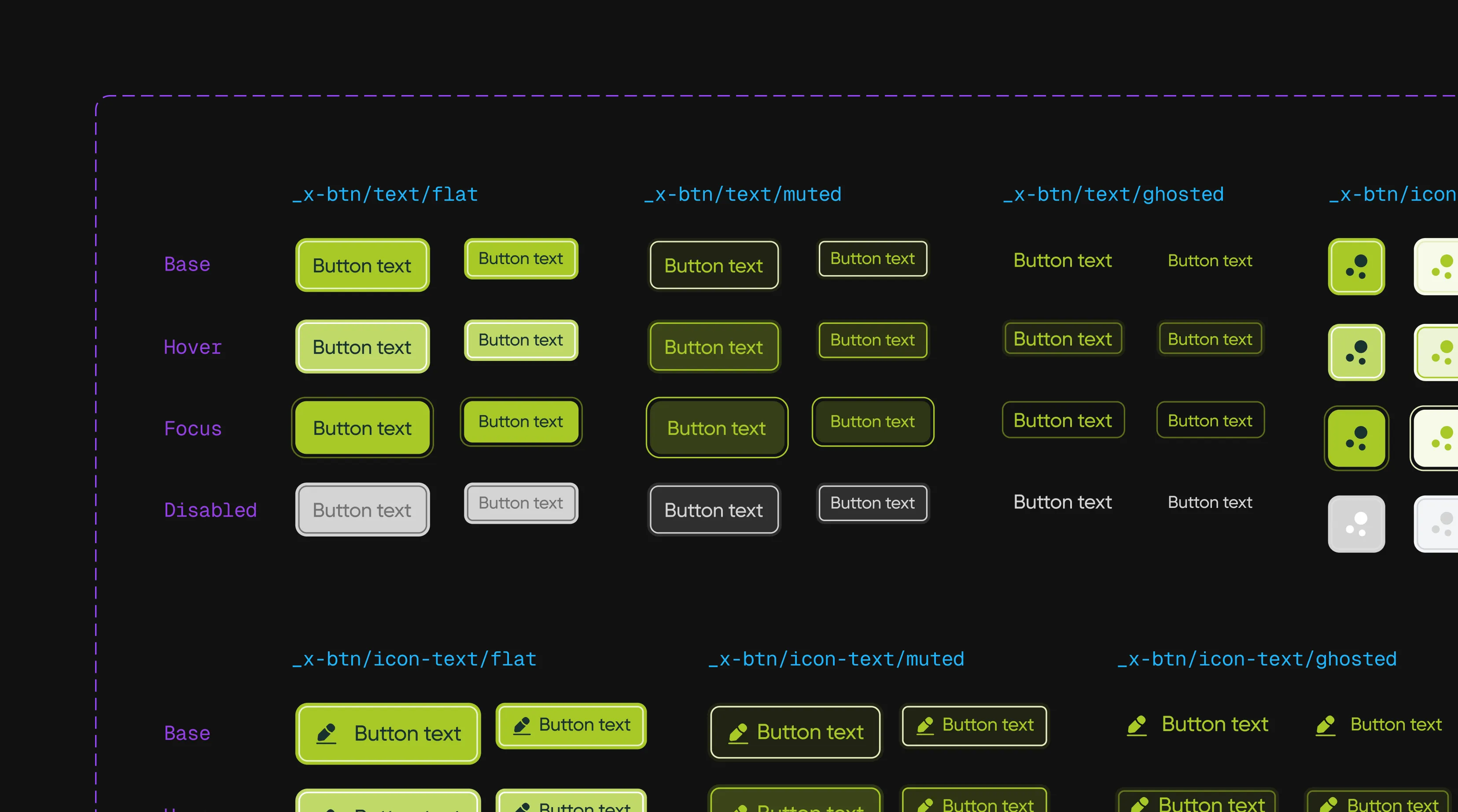
Task: Click the gray disabled flat icon button
Action: [1356, 523]
